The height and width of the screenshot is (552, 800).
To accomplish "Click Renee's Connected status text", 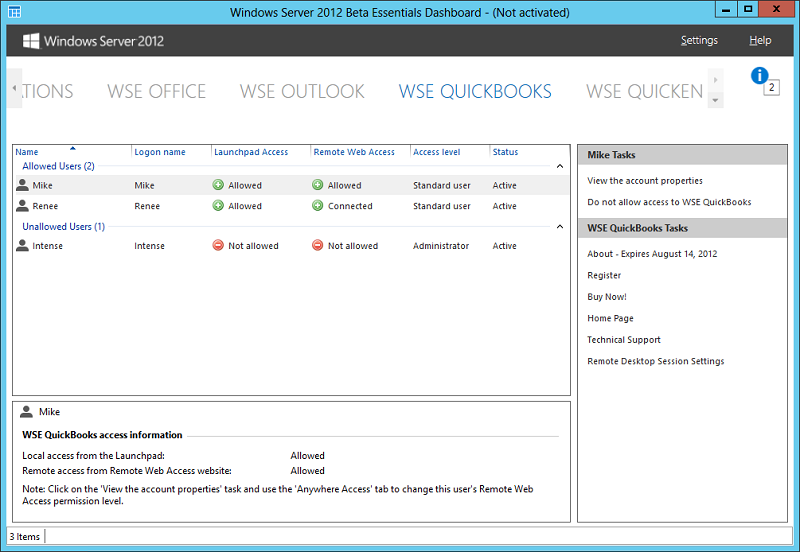I will click(x=350, y=206).
